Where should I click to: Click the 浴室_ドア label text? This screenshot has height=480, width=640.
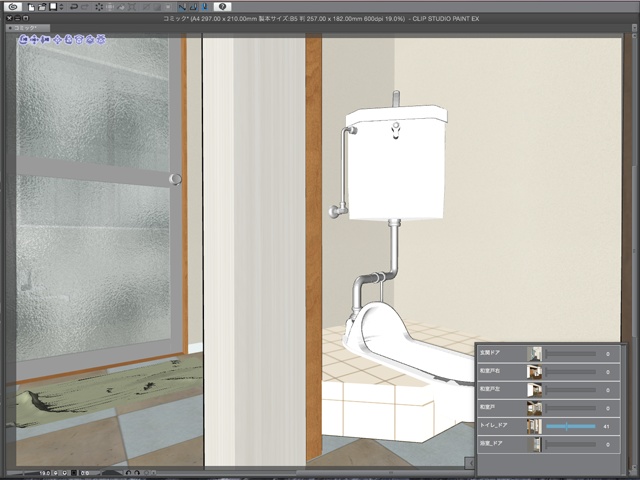click(491, 443)
